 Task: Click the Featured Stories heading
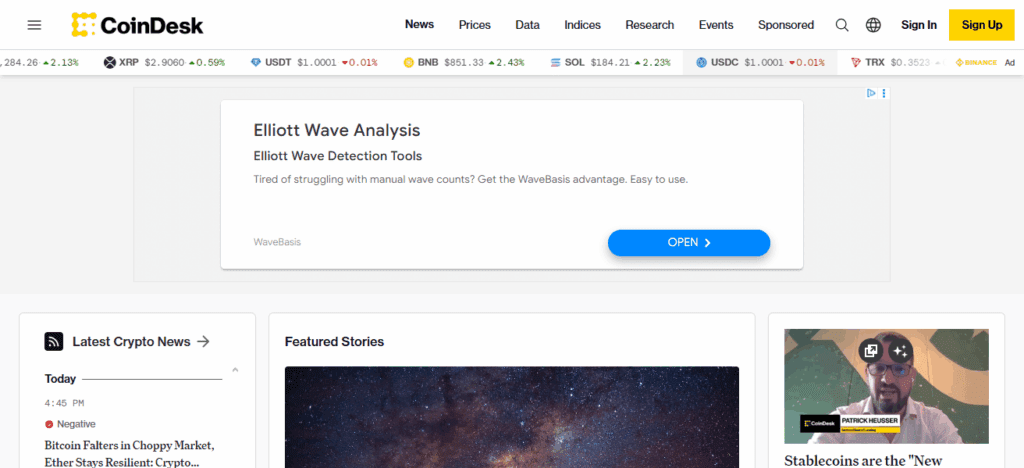coord(334,341)
